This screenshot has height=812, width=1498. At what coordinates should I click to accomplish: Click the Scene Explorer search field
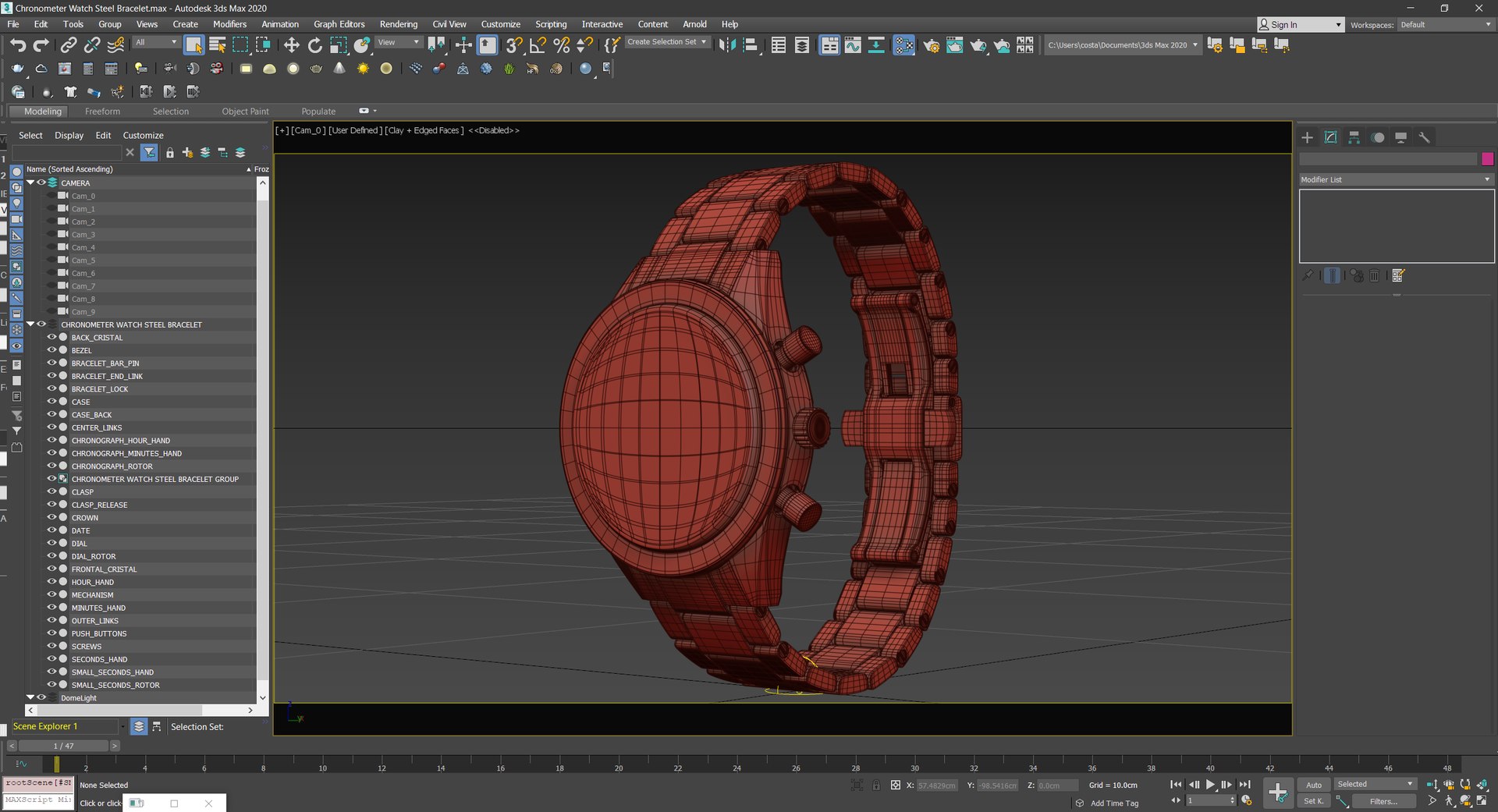pyautogui.click(x=66, y=152)
